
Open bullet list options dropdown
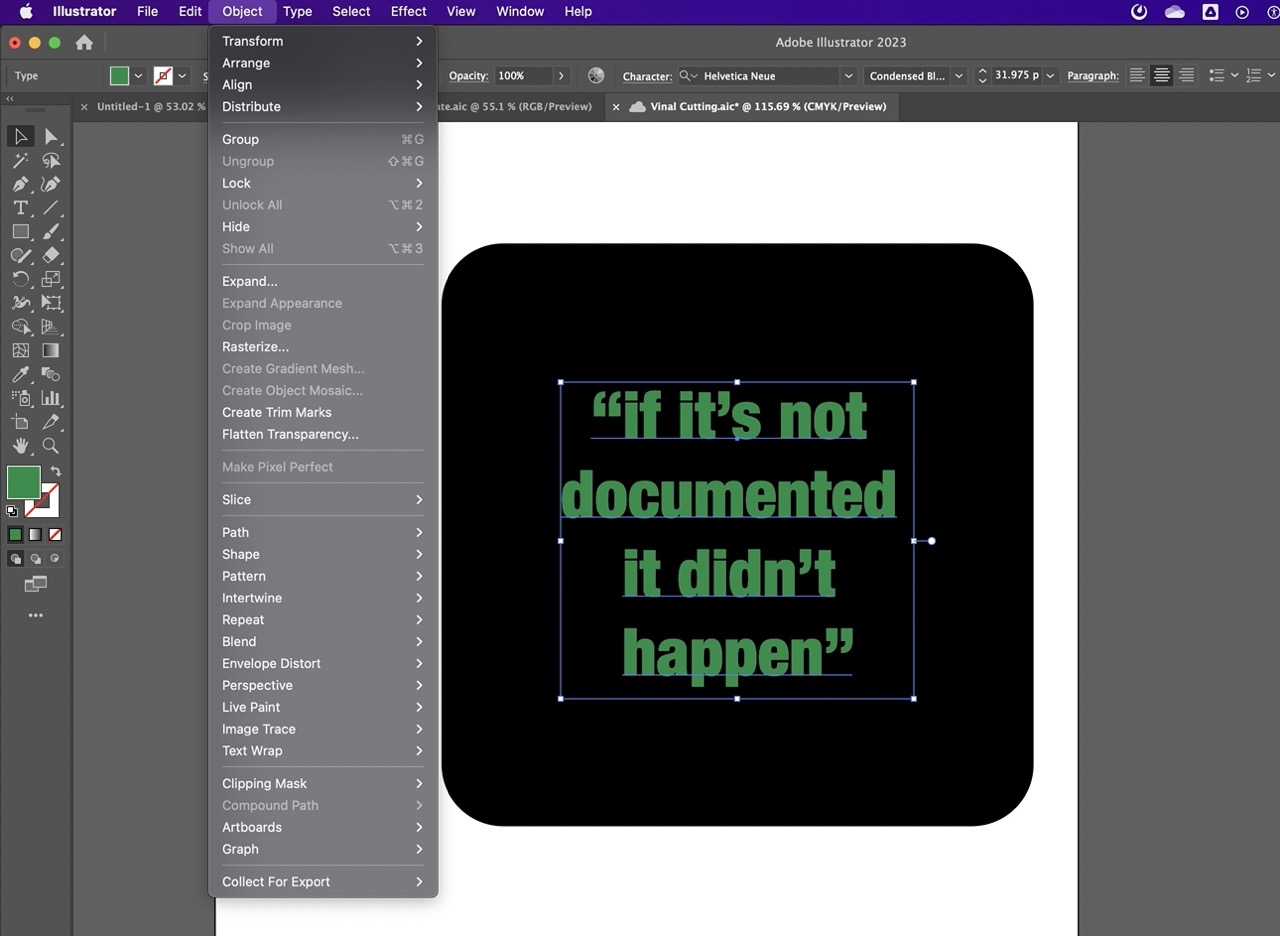coord(1234,76)
